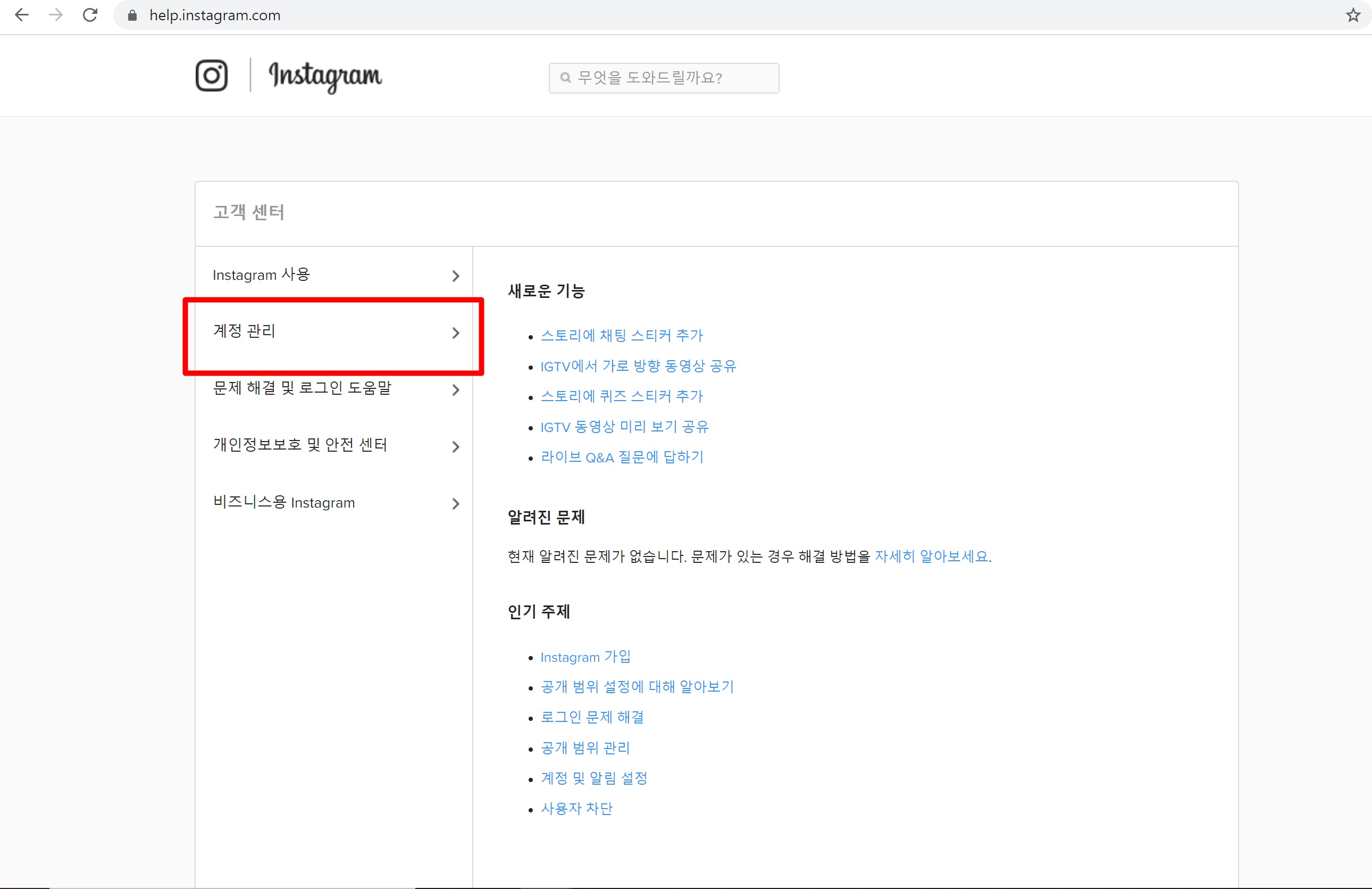Open 비즈니스용 Instagram menu item

point(334,502)
